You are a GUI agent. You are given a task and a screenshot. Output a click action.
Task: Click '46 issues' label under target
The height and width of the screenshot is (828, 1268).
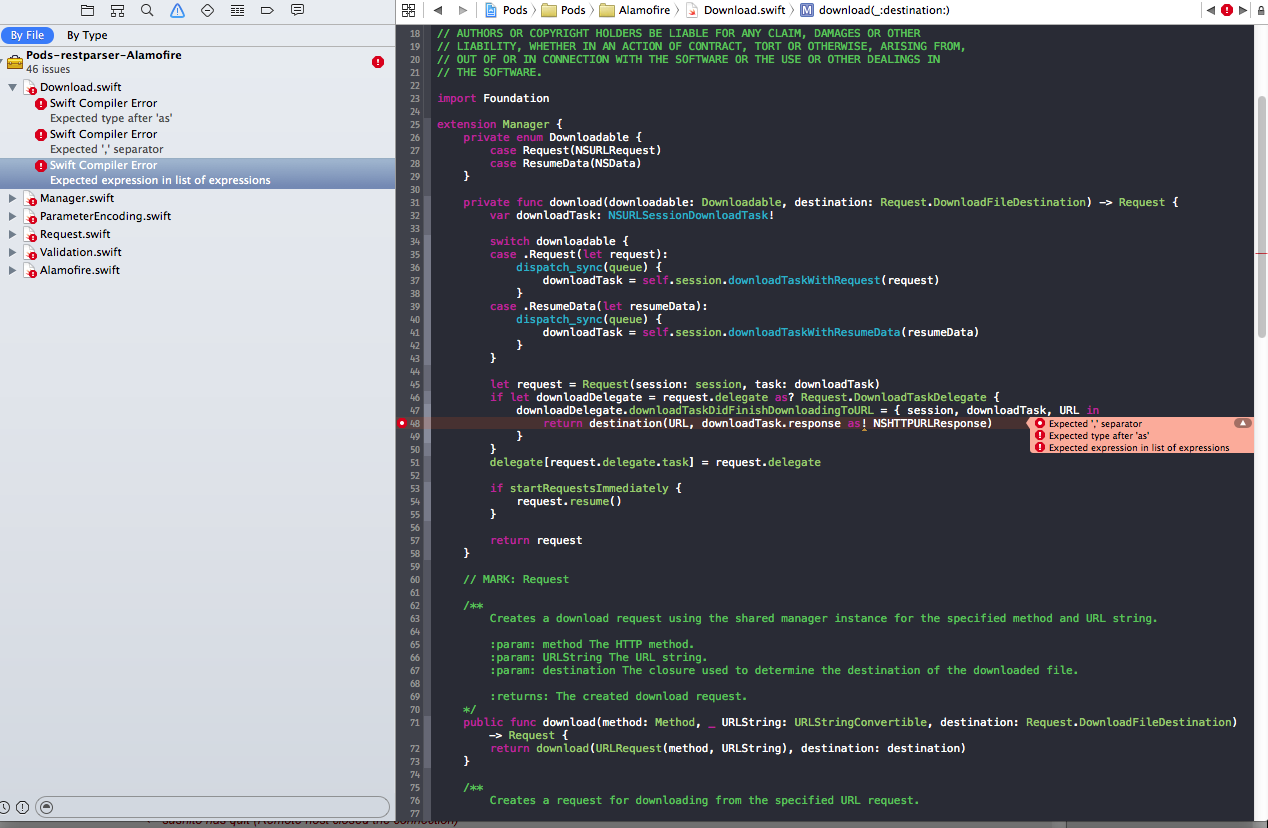[x=49, y=70]
